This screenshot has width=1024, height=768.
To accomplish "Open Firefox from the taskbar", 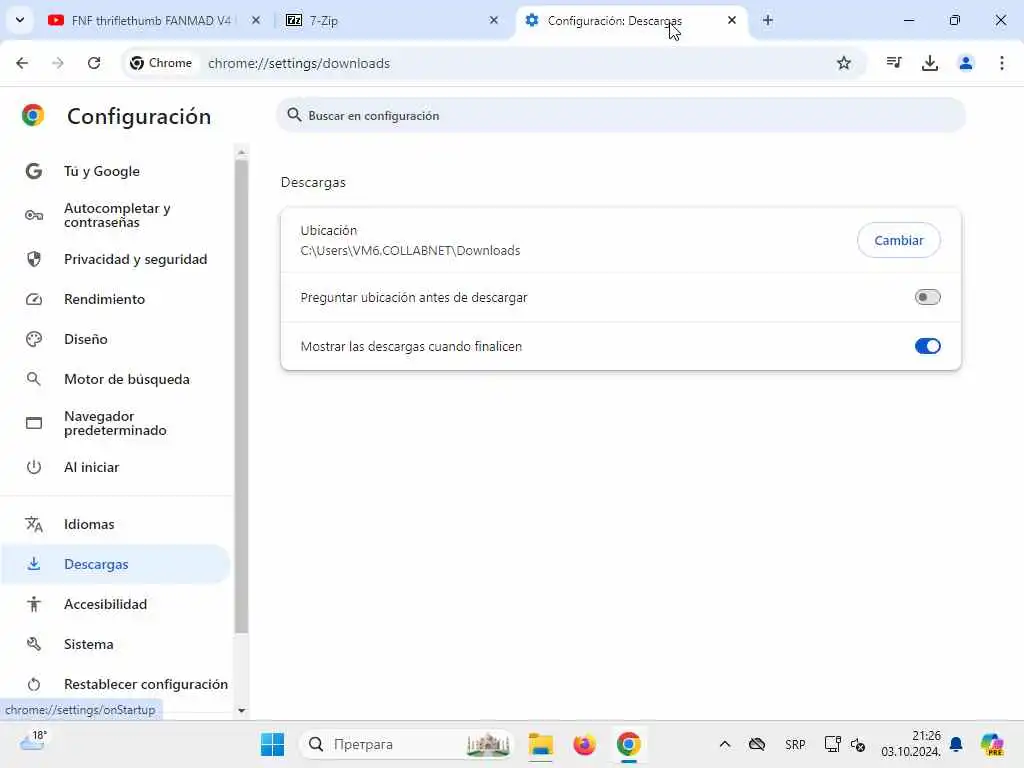I will point(584,744).
